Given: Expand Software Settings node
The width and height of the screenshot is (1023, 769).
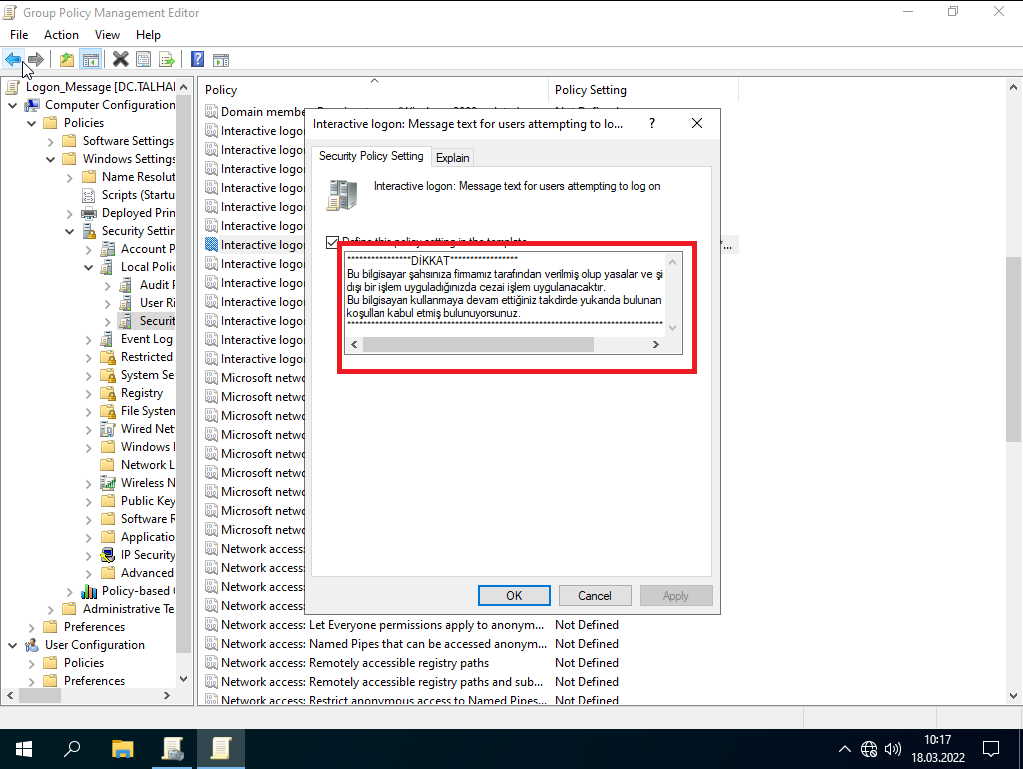Looking at the screenshot, I should click(51, 141).
